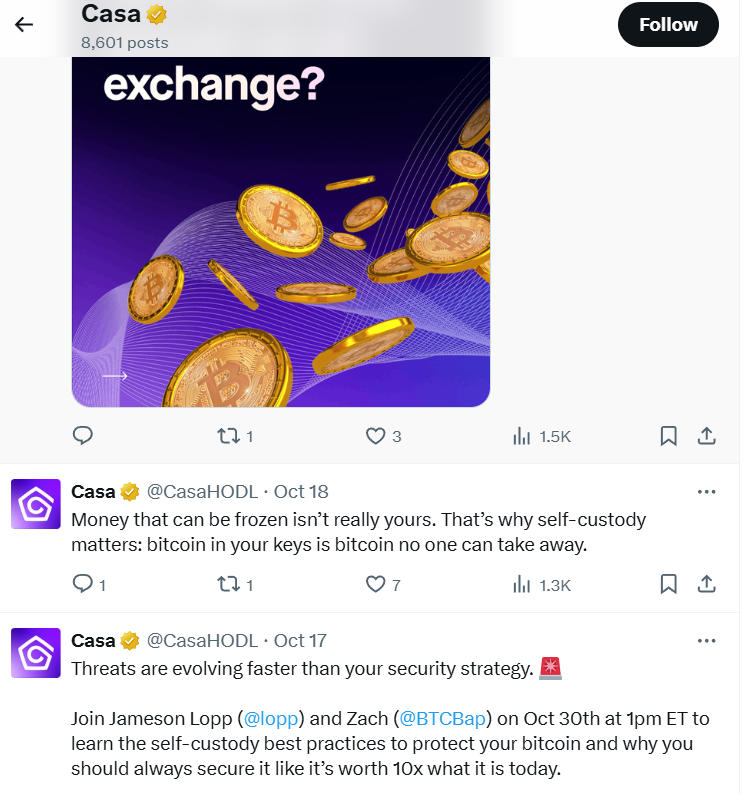Share the bitcoin exchange image post
Screen dimensions: 749x795
coord(706,436)
